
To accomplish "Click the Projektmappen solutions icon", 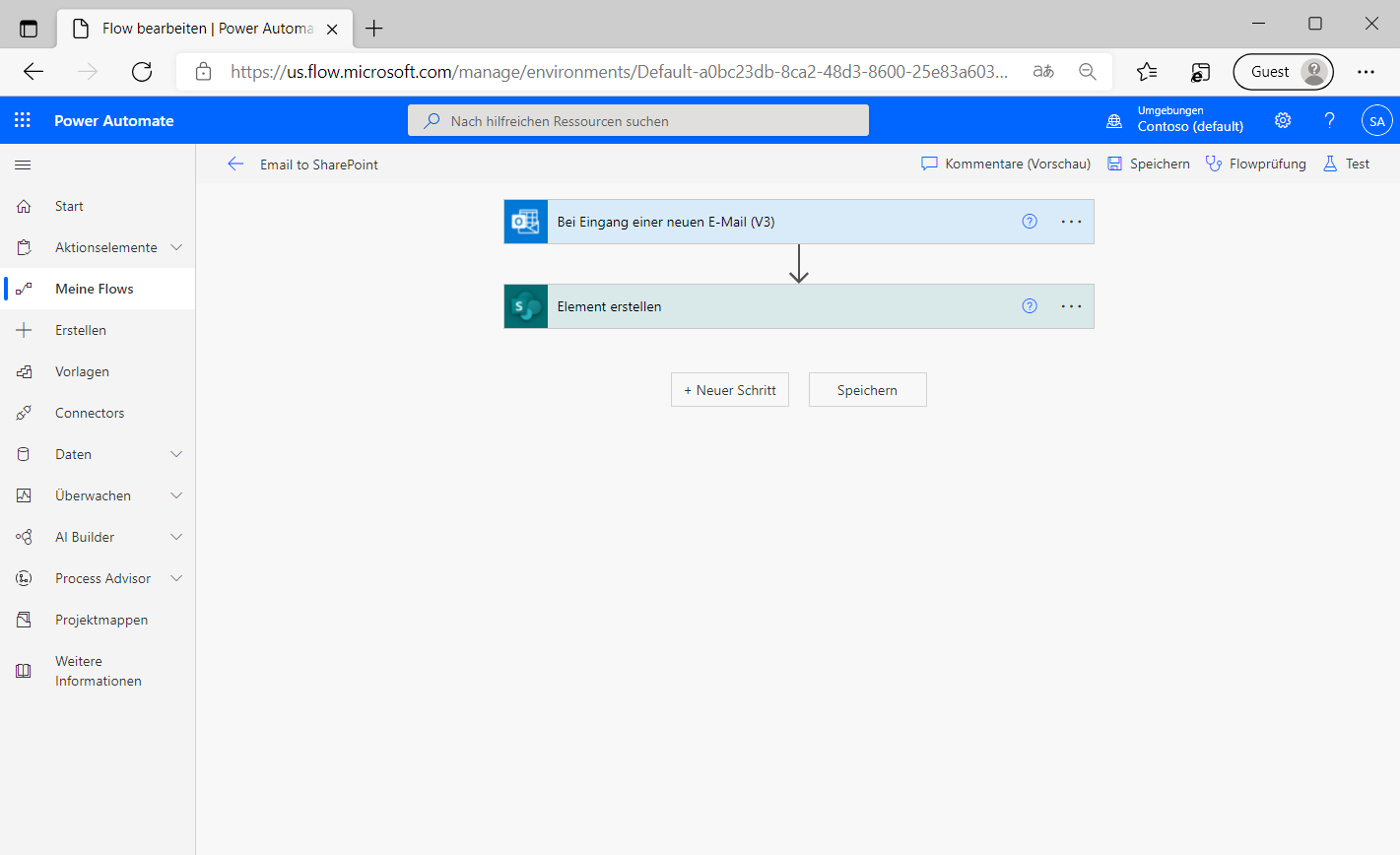I will click(24, 620).
